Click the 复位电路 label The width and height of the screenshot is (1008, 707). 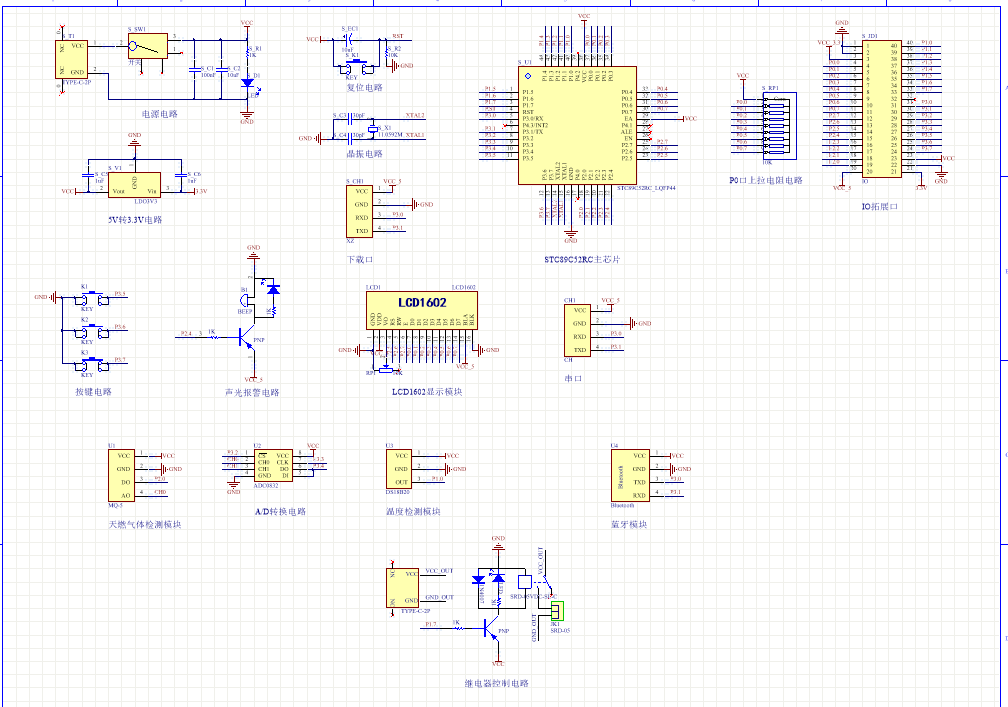(364, 87)
